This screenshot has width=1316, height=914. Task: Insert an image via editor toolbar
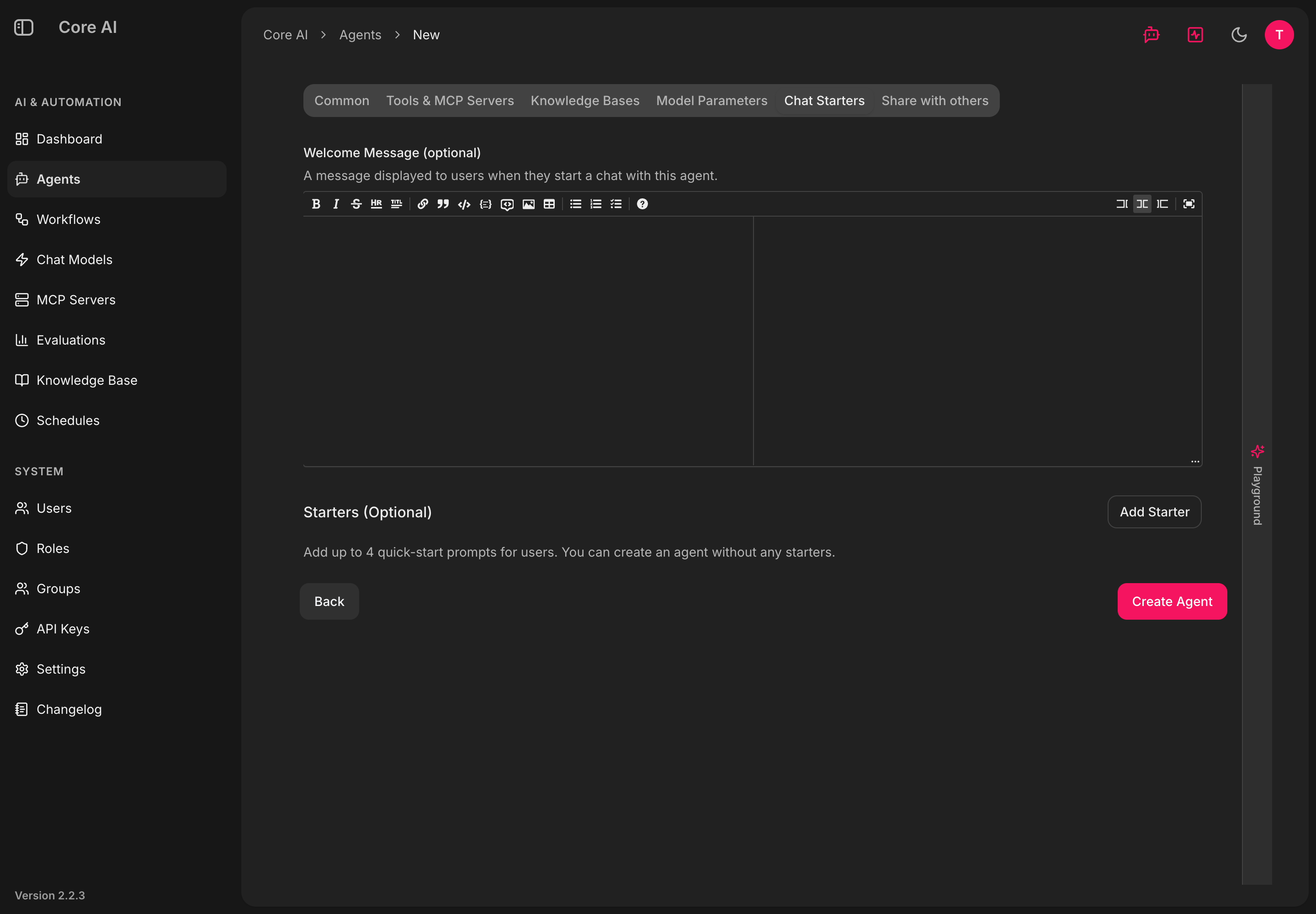pyautogui.click(x=528, y=204)
